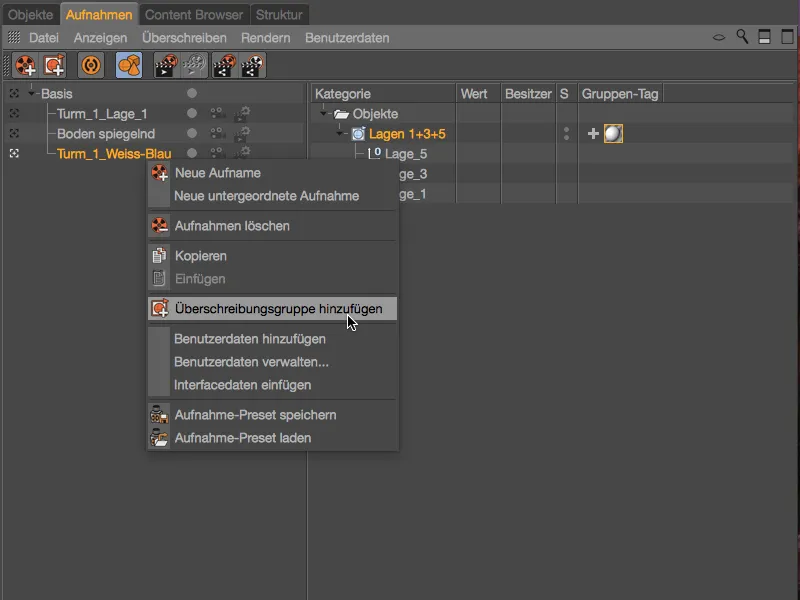Screen dimensions: 800x600
Task: Click render settings icon on Boden spiegelnd
Action: click(242, 134)
